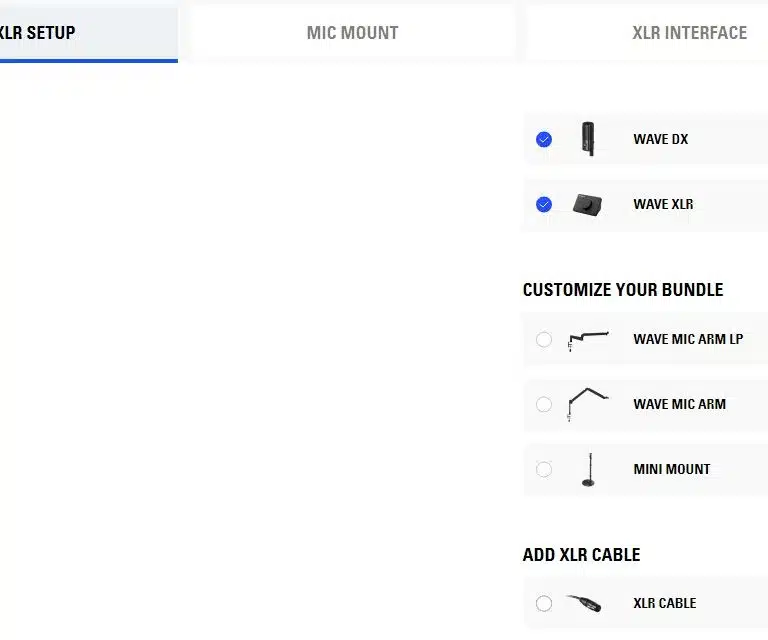Click the Mini Mount text label
This screenshot has height=640, width=768.
(671, 469)
